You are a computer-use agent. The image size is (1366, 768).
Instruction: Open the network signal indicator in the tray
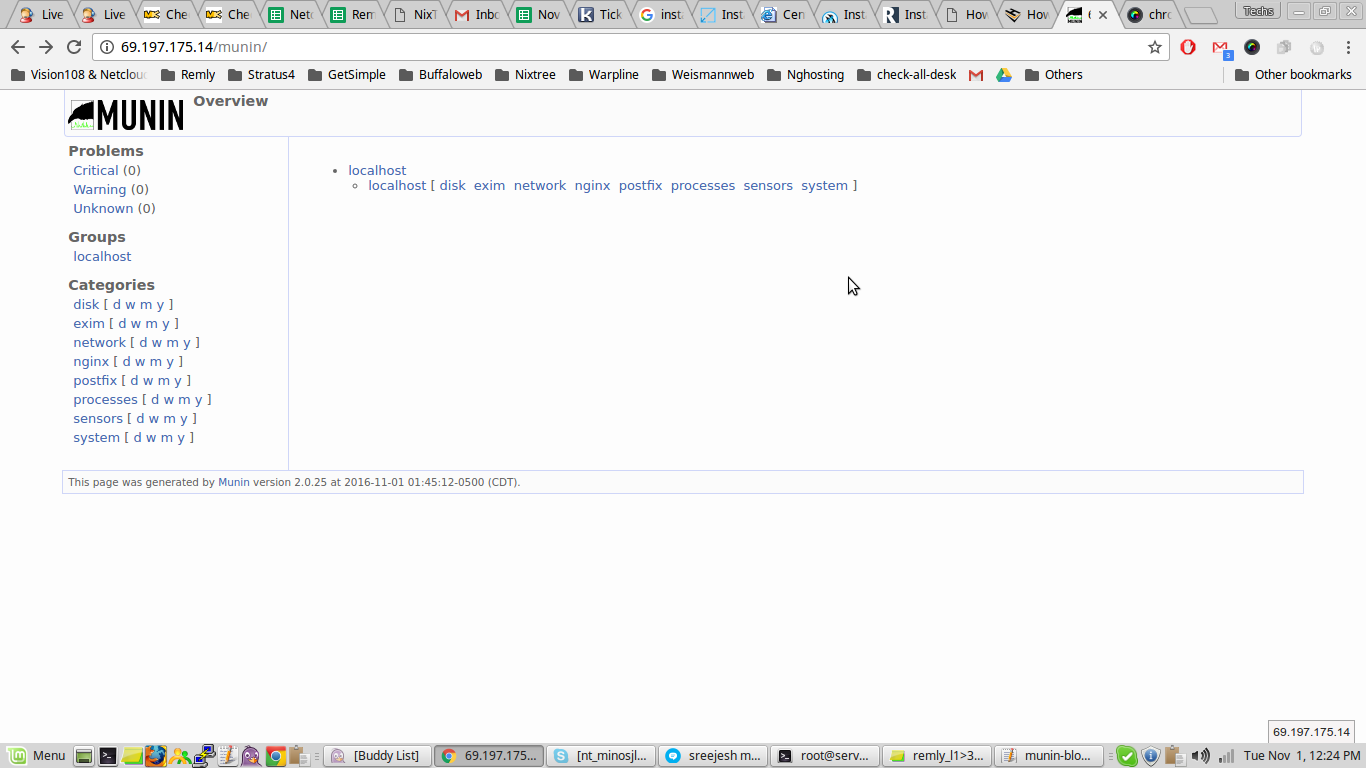click(x=1225, y=756)
